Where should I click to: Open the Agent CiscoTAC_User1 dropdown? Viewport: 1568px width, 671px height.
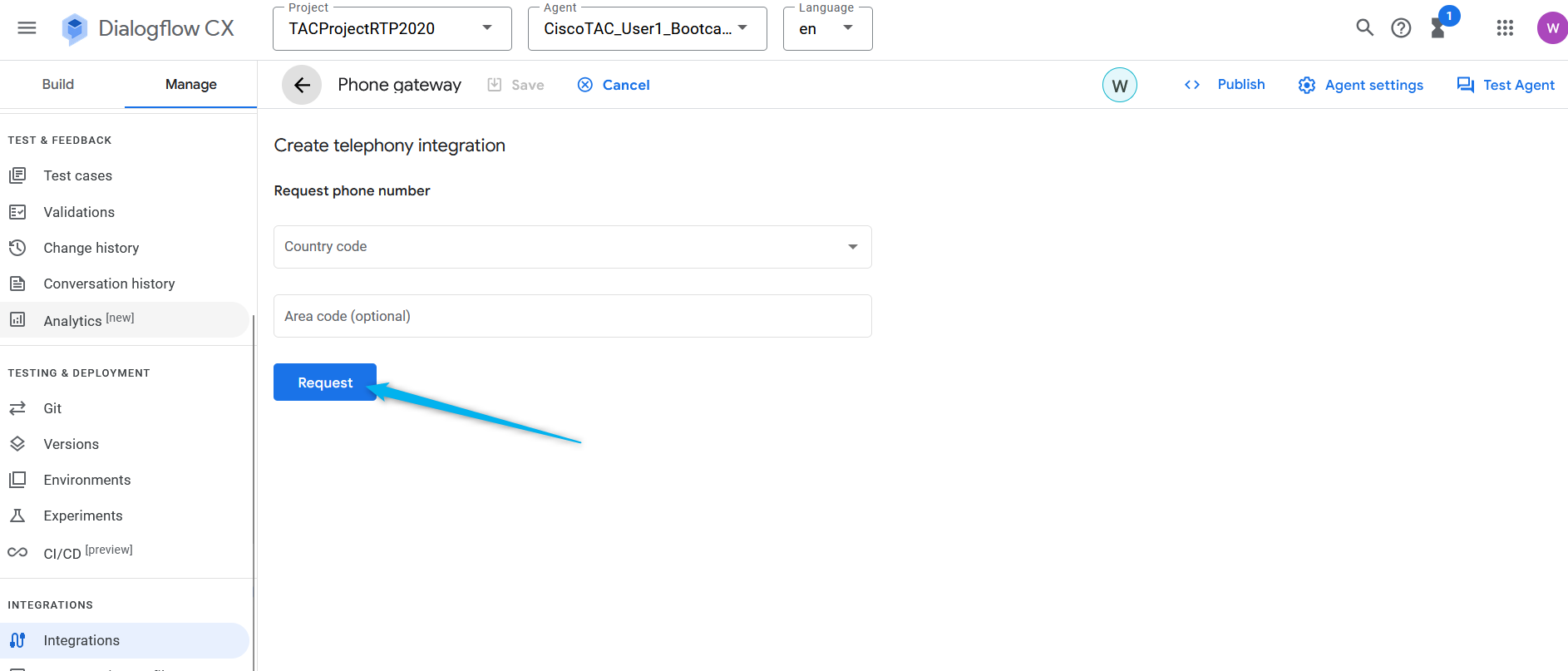click(x=648, y=29)
